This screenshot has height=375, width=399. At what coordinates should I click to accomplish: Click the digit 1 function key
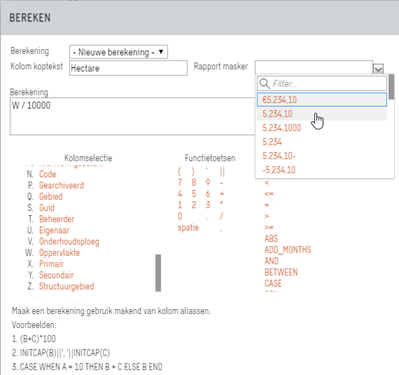(180, 205)
